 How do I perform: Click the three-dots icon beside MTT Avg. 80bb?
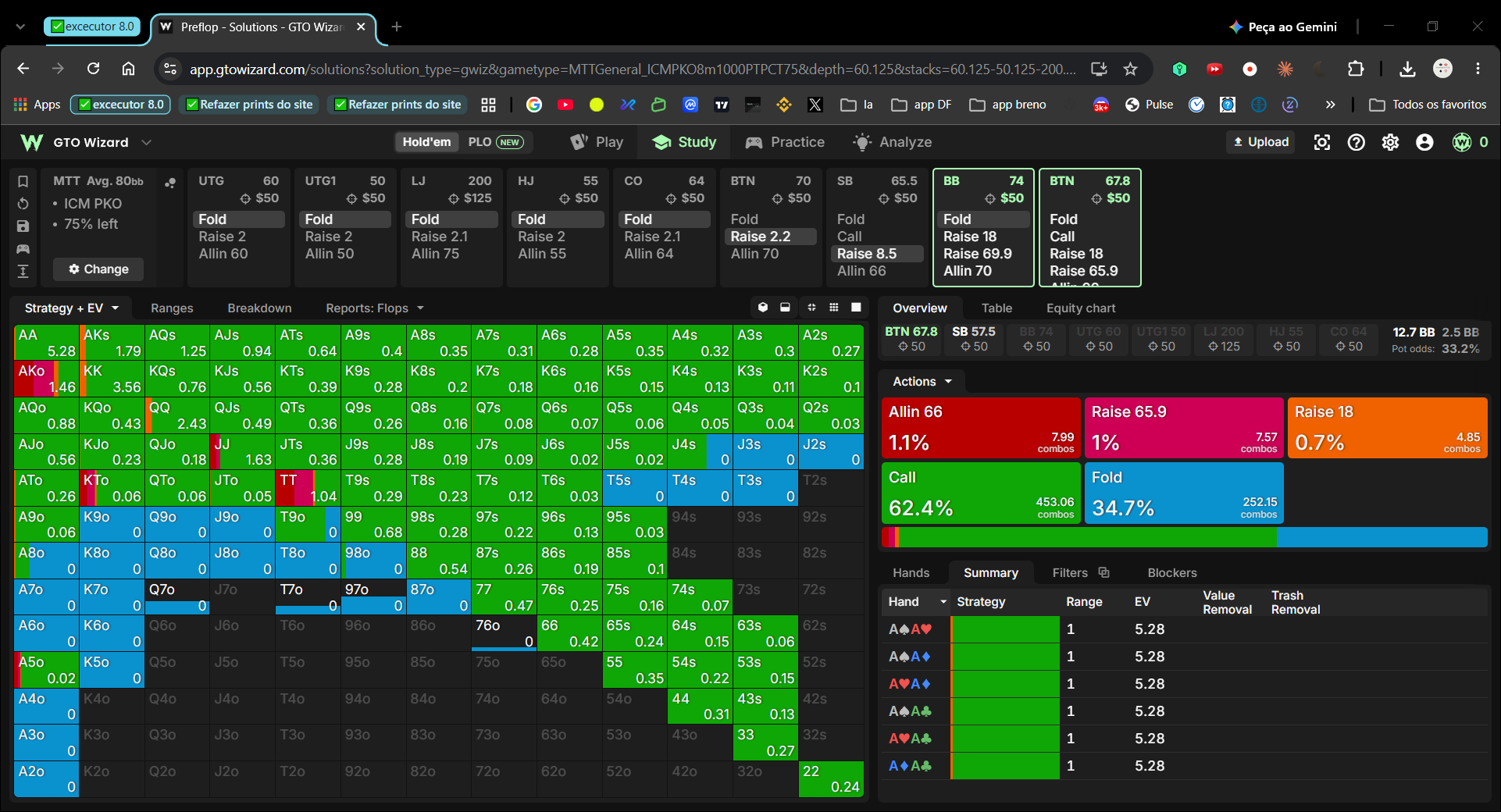170,183
